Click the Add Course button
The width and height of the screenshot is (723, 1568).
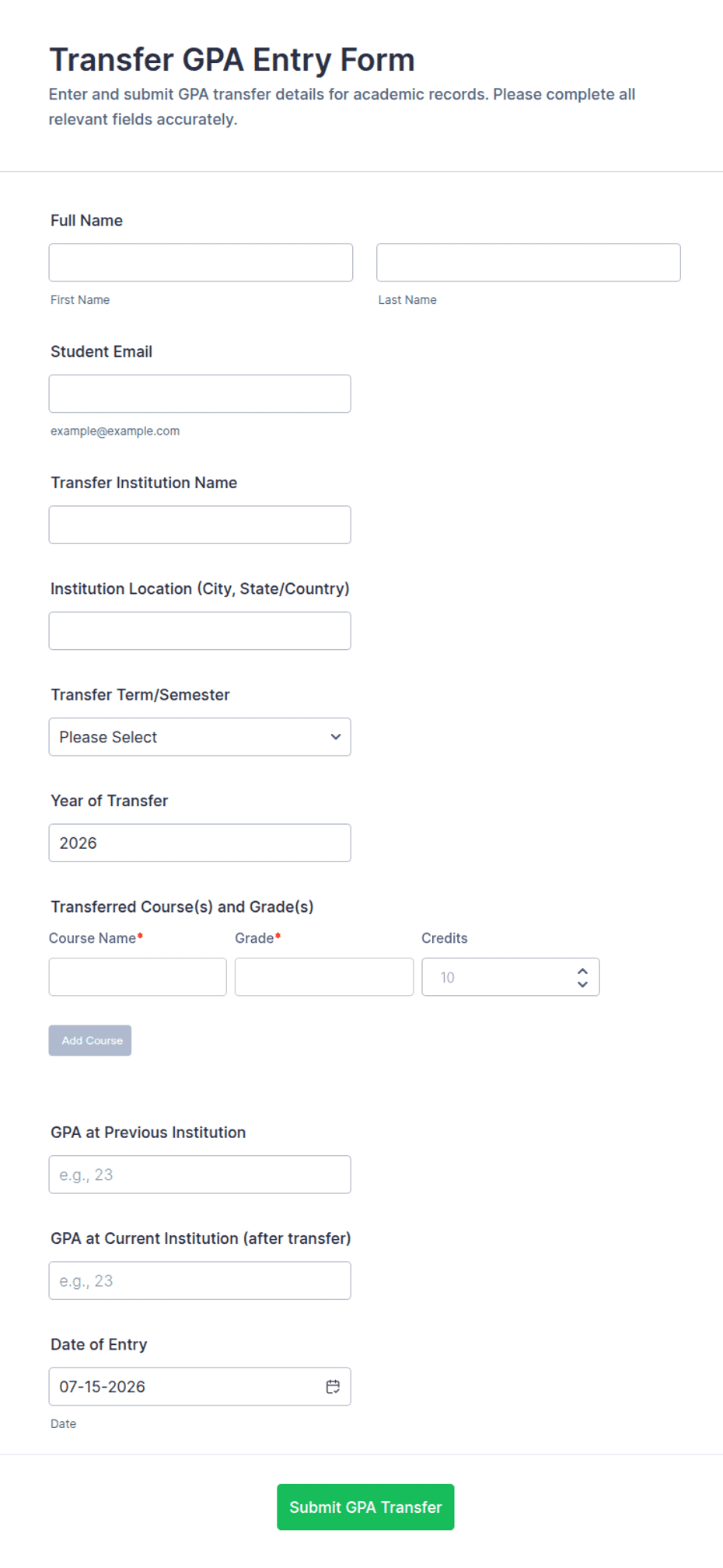click(90, 1040)
